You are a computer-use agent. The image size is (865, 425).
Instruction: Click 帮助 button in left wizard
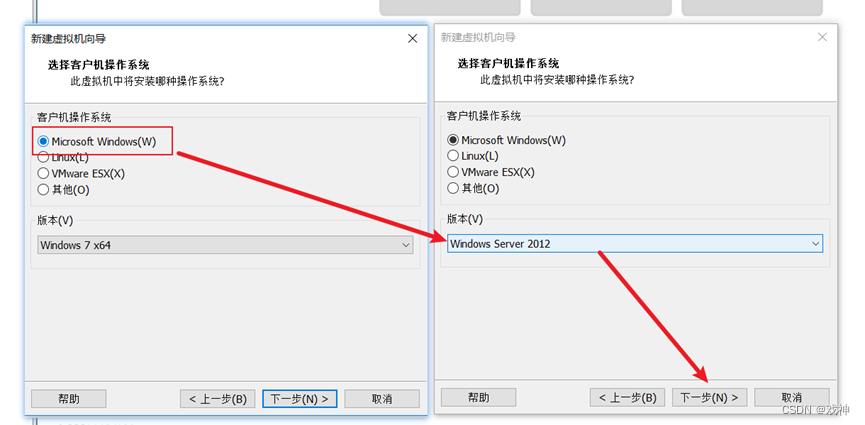68,399
